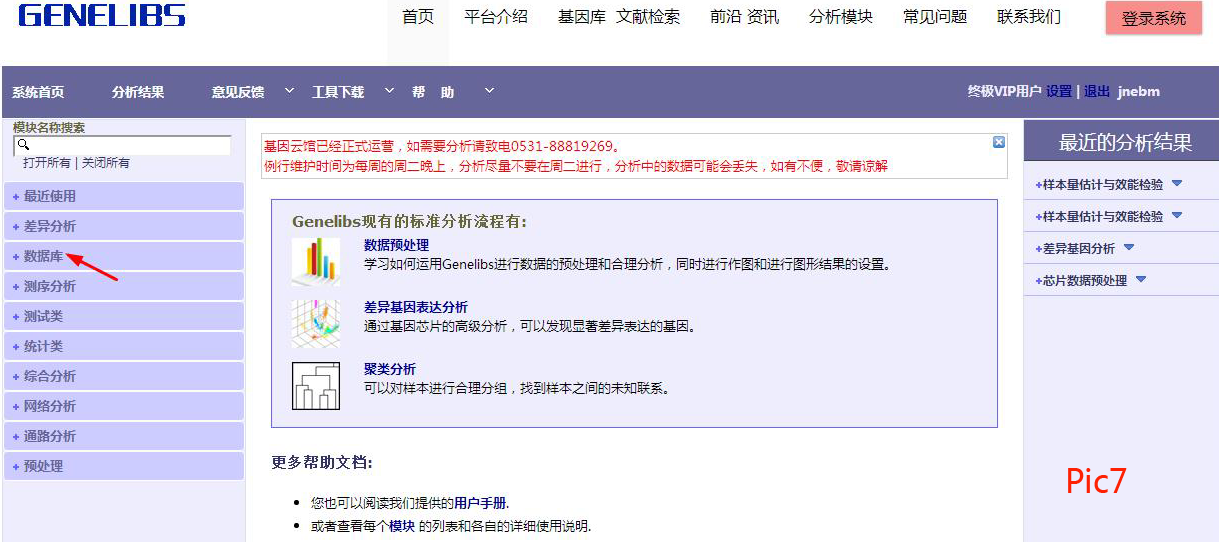Image resolution: width=1219 pixels, height=542 pixels.
Task: Expand the 差异分析 sidebar section
Action: (x=49, y=227)
